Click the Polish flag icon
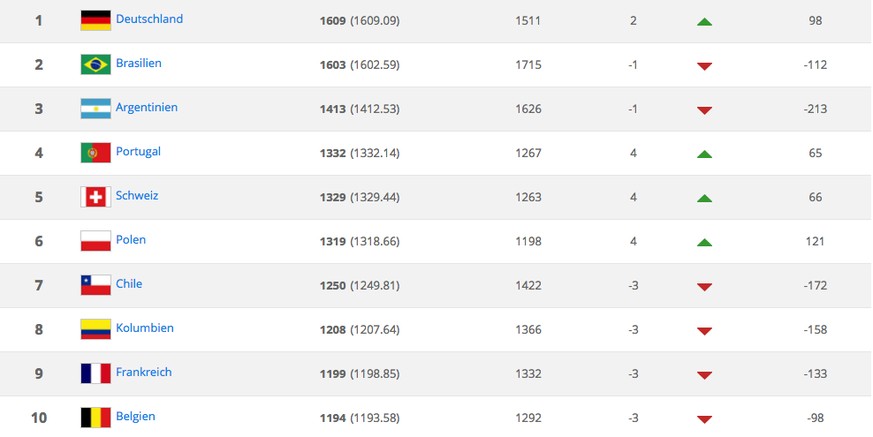The image size is (873, 437). [x=95, y=241]
